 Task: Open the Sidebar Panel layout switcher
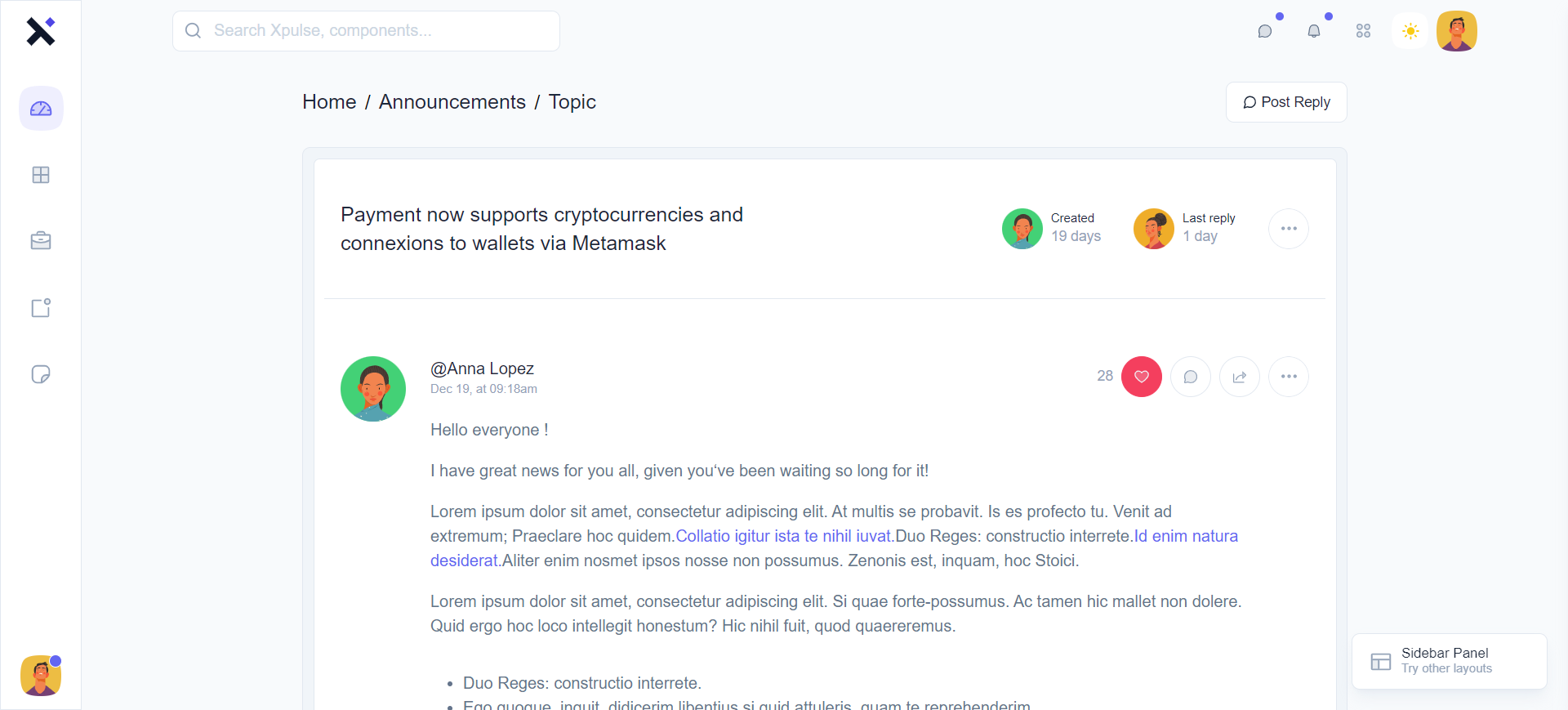coord(1450,661)
